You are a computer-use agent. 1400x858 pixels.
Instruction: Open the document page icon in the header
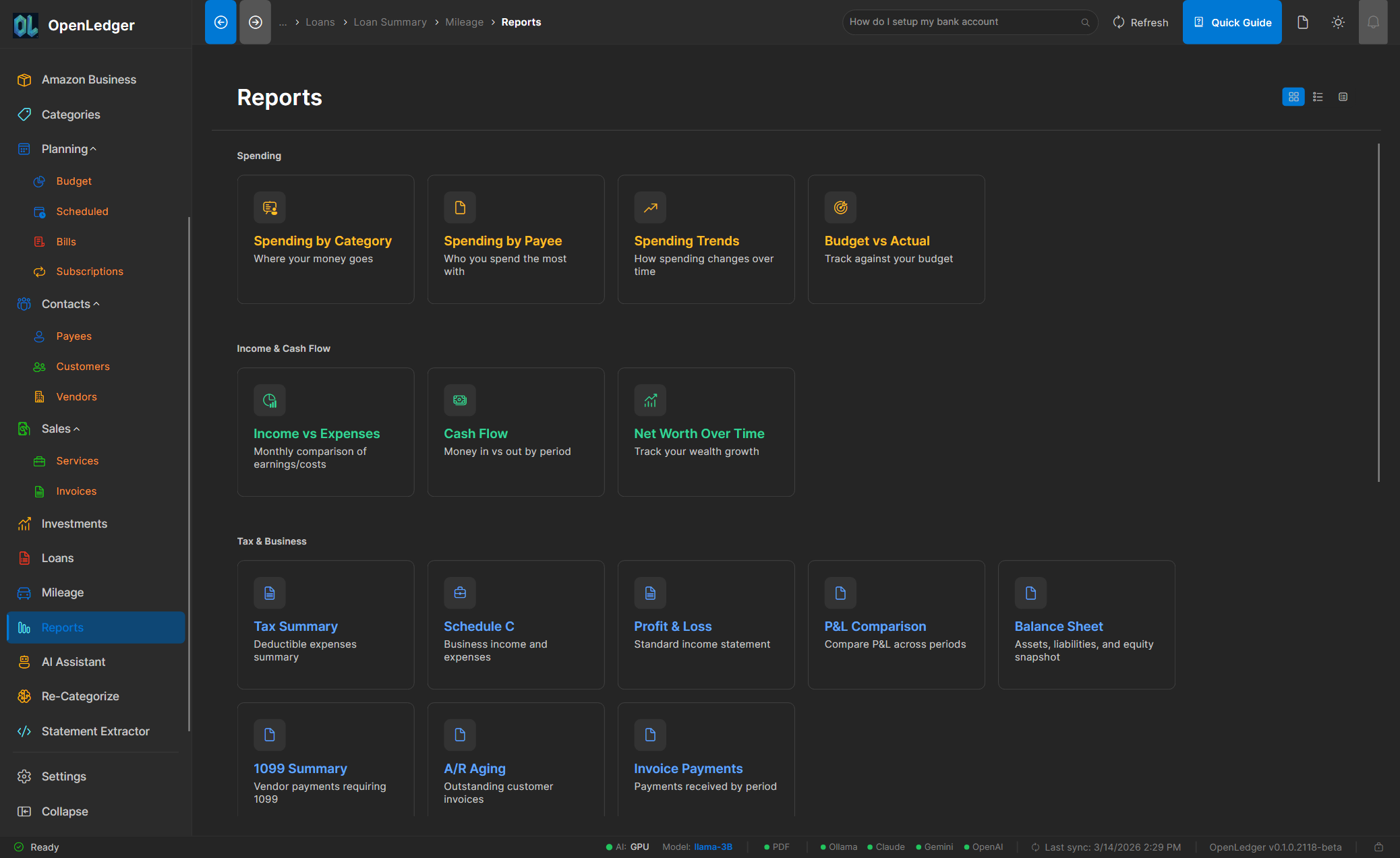pos(1302,22)
